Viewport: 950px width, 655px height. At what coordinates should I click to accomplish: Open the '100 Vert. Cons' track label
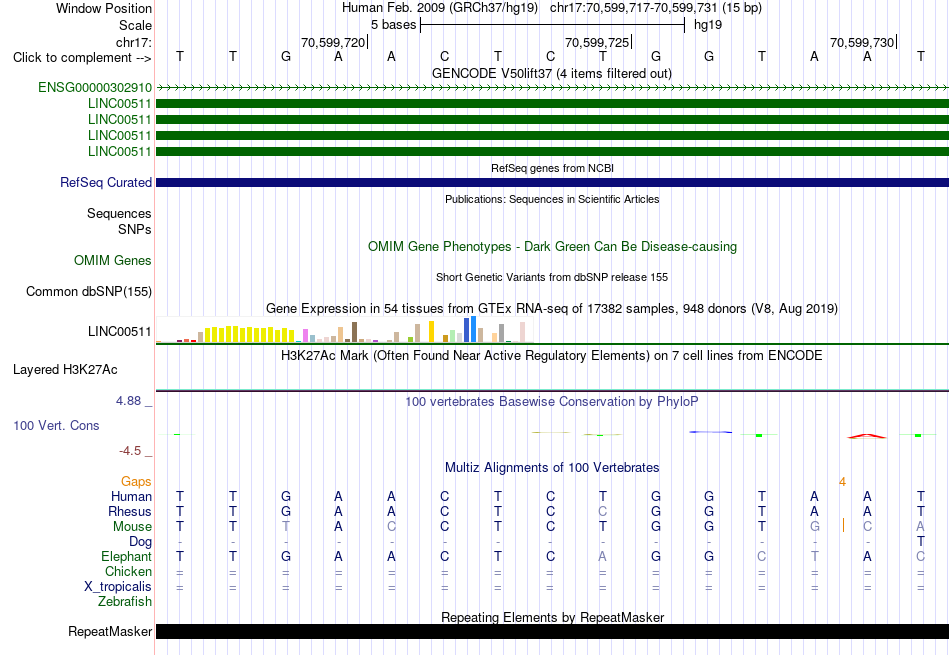pos(56,425)
